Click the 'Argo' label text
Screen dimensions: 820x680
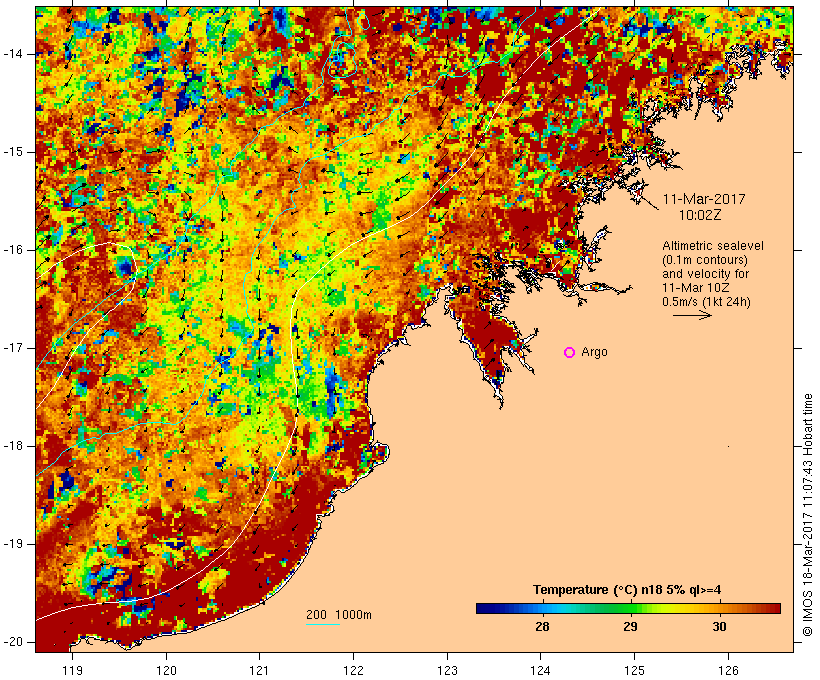coord(595,353)
